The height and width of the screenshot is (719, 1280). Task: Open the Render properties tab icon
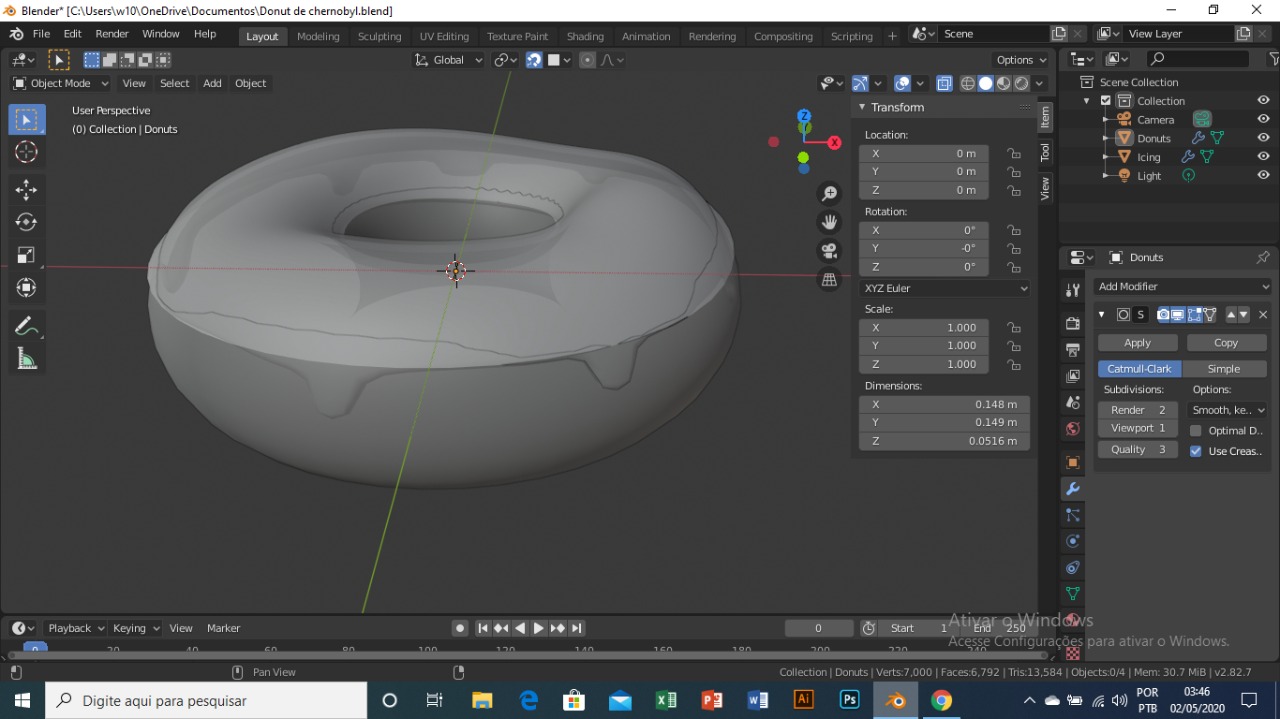point(1072,323)
